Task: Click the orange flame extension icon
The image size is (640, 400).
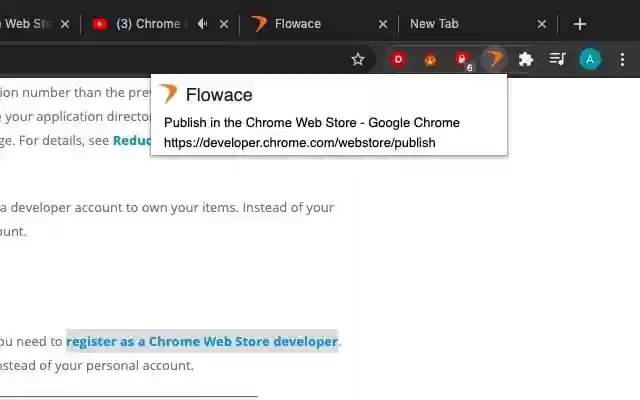Action: point(430,60)
